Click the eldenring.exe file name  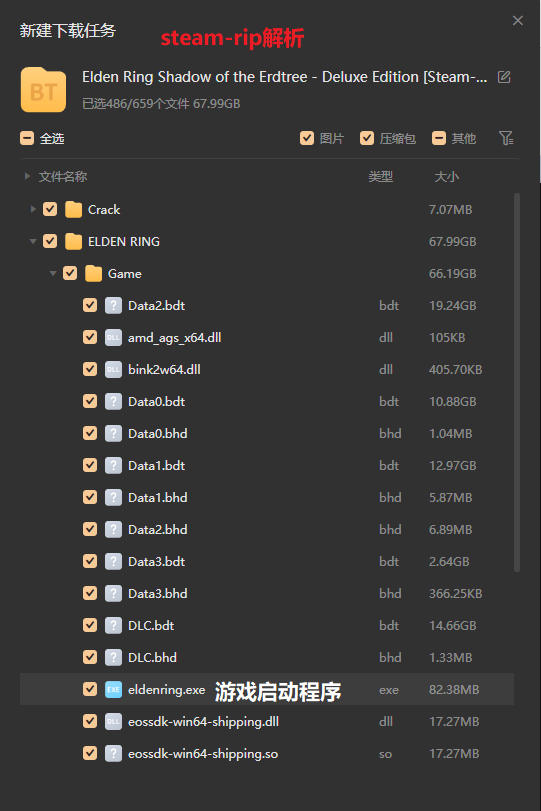[167, 689]
